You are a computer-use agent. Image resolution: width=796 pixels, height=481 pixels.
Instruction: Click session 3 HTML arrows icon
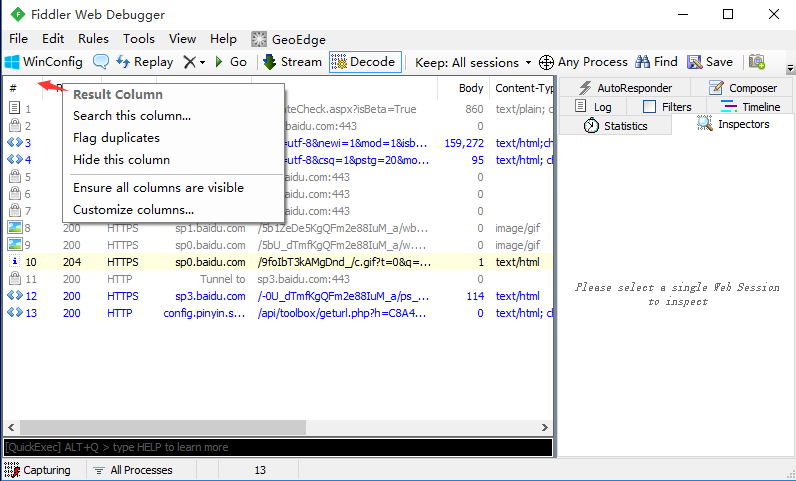click(x=15, y=143)
